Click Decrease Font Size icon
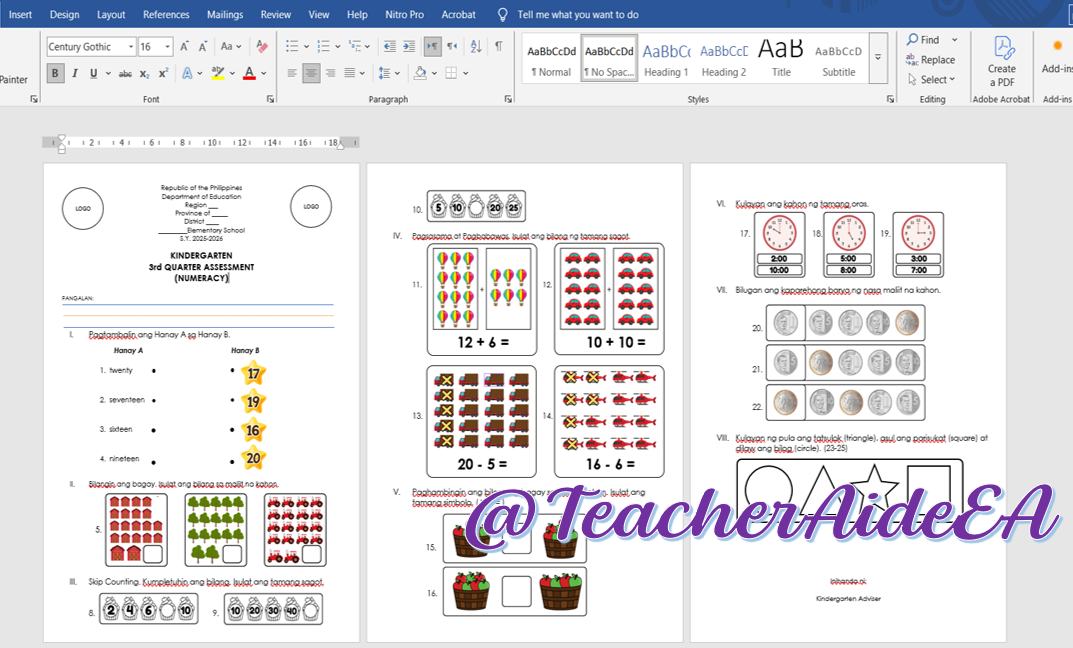The image size is (1073, 648). [x=203, y=47]
